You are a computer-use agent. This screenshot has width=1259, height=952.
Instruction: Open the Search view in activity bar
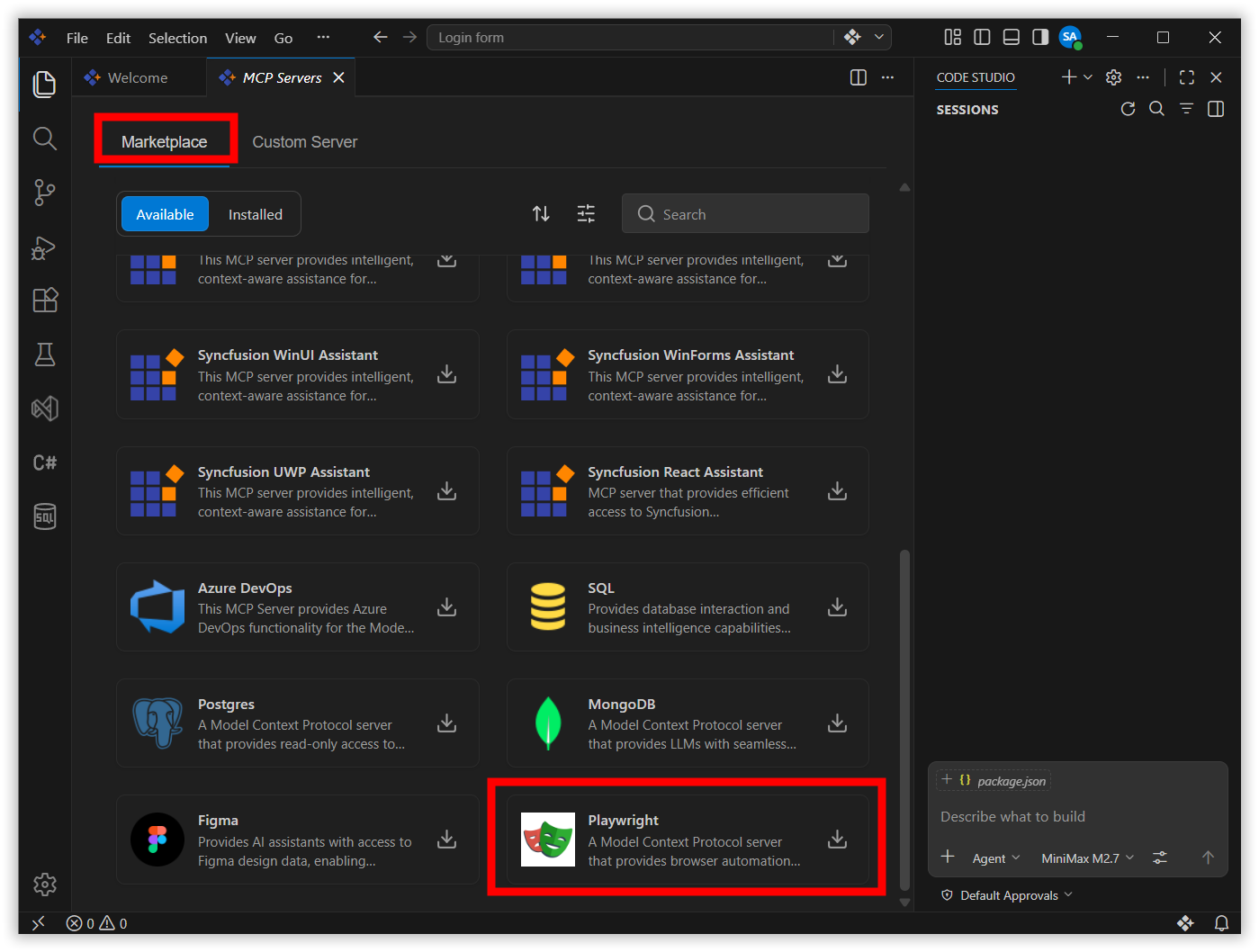44,138
